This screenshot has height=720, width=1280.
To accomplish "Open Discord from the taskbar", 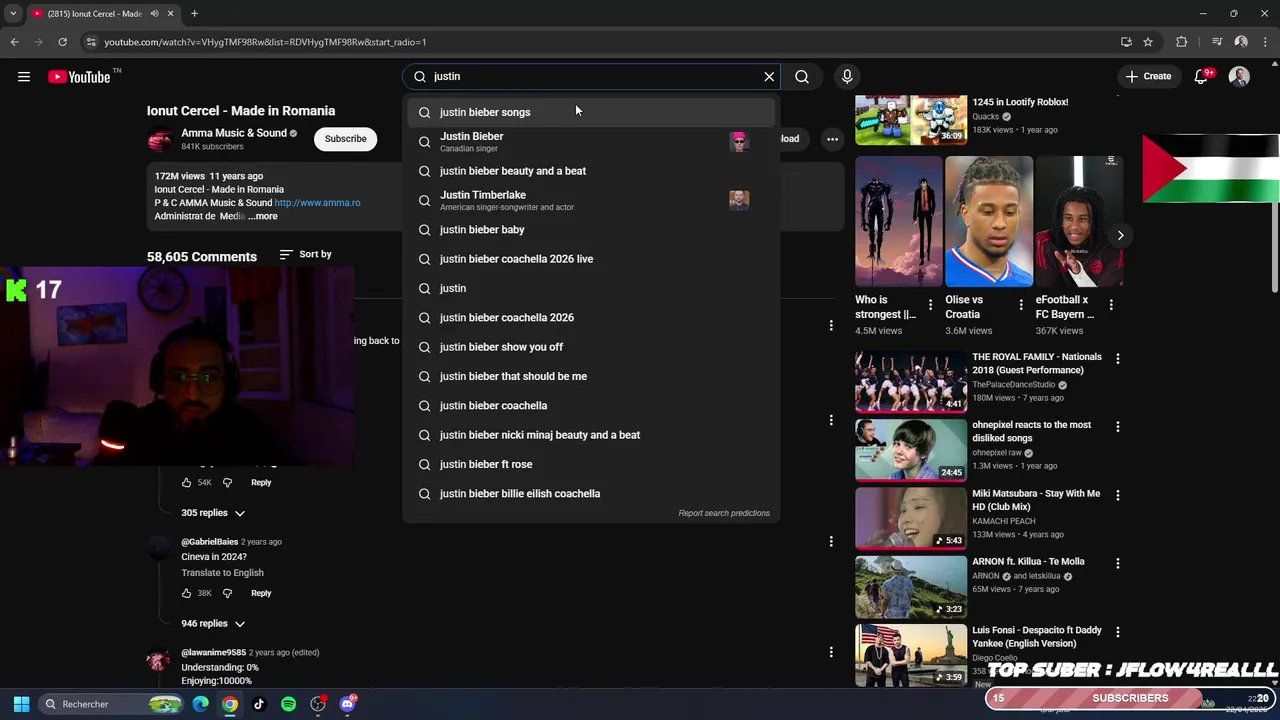I will (x=347, y=704).
